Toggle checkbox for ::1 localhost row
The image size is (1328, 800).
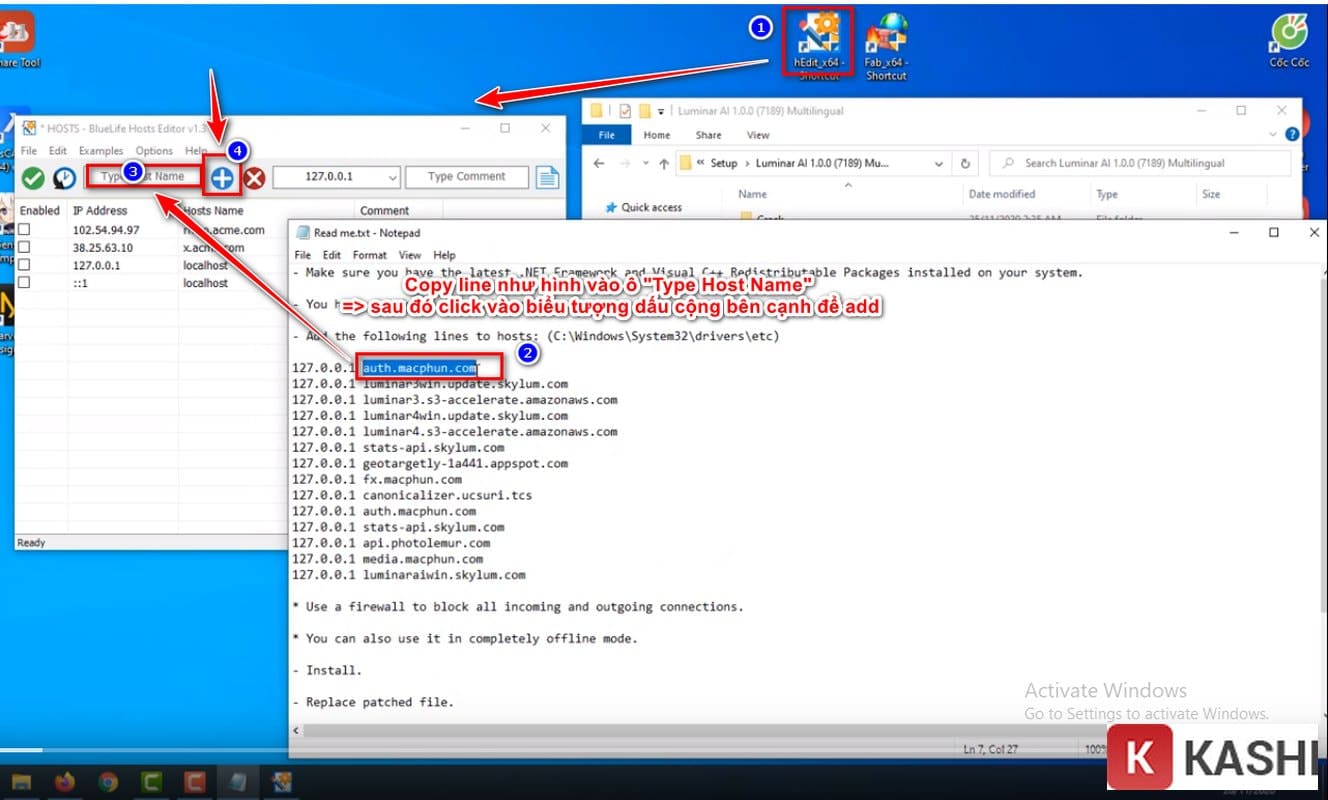(24, 283)
